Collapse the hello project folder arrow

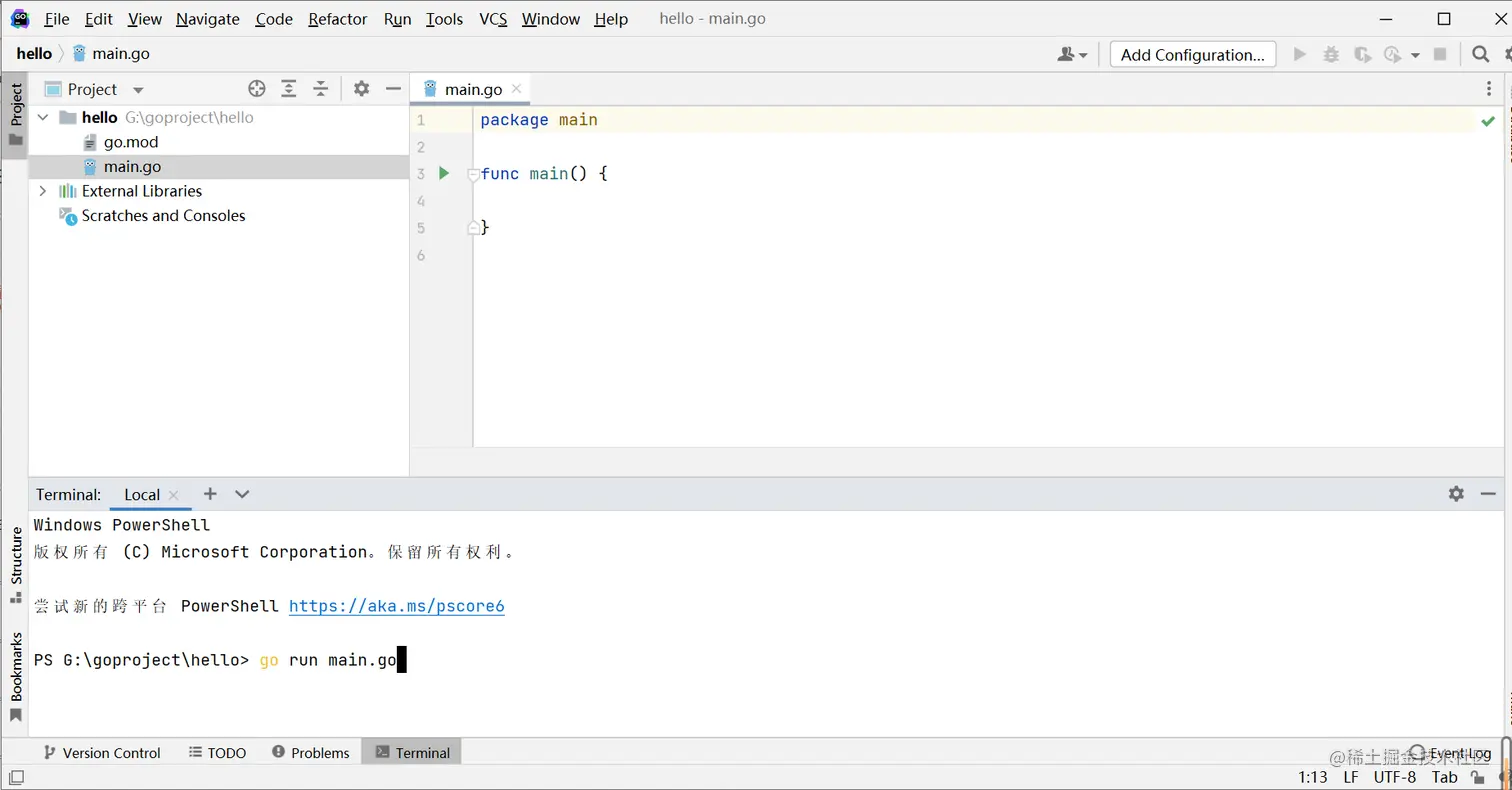click(x=43, y=117)
